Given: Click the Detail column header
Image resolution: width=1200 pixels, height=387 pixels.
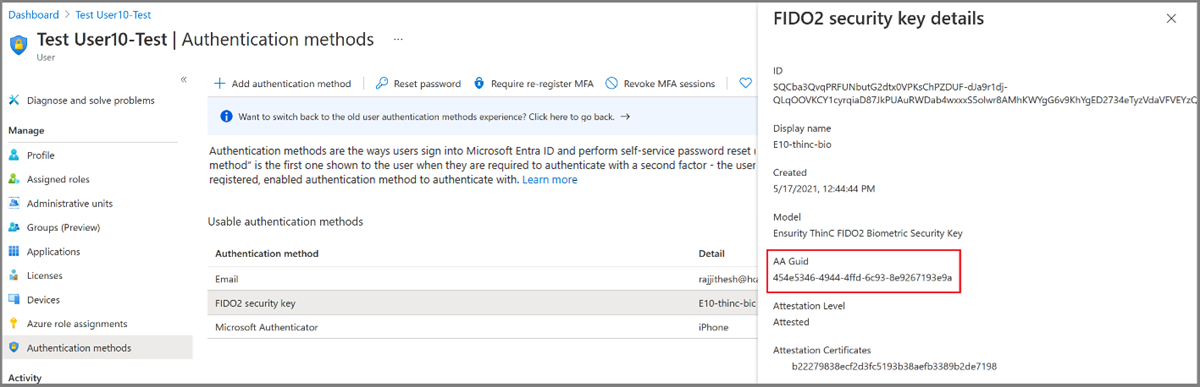Looking at the screenshot, I should (x=713, y=254).
